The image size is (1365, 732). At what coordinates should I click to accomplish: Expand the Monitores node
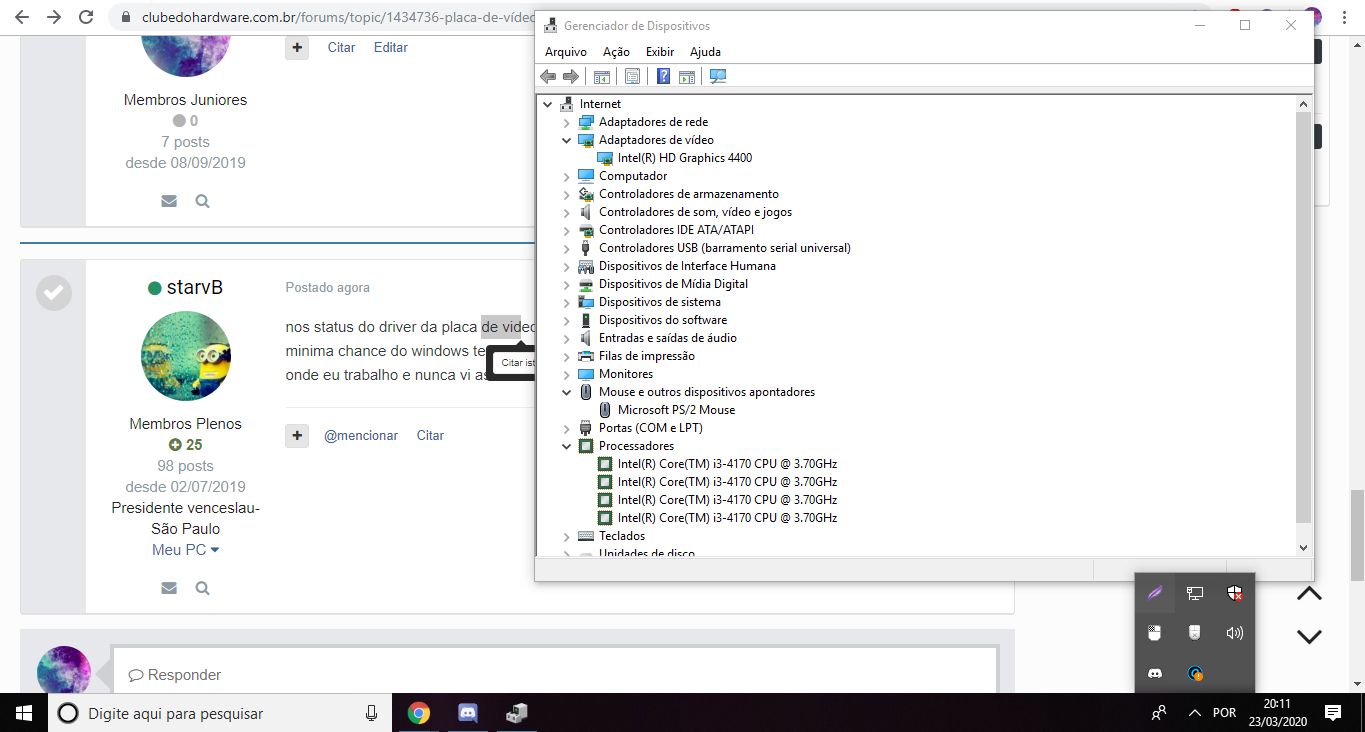[566, 374]
